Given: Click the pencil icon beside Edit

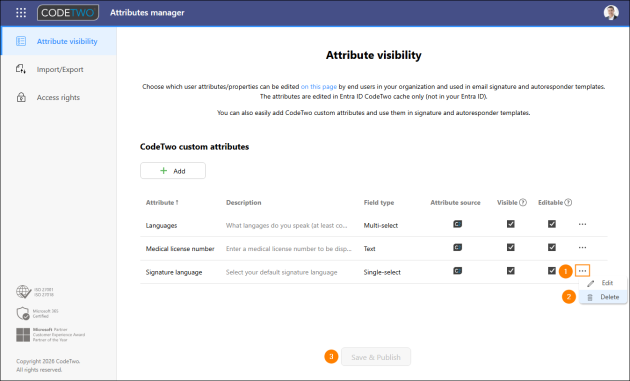Looking at the screenshot, I should (590, 283).
